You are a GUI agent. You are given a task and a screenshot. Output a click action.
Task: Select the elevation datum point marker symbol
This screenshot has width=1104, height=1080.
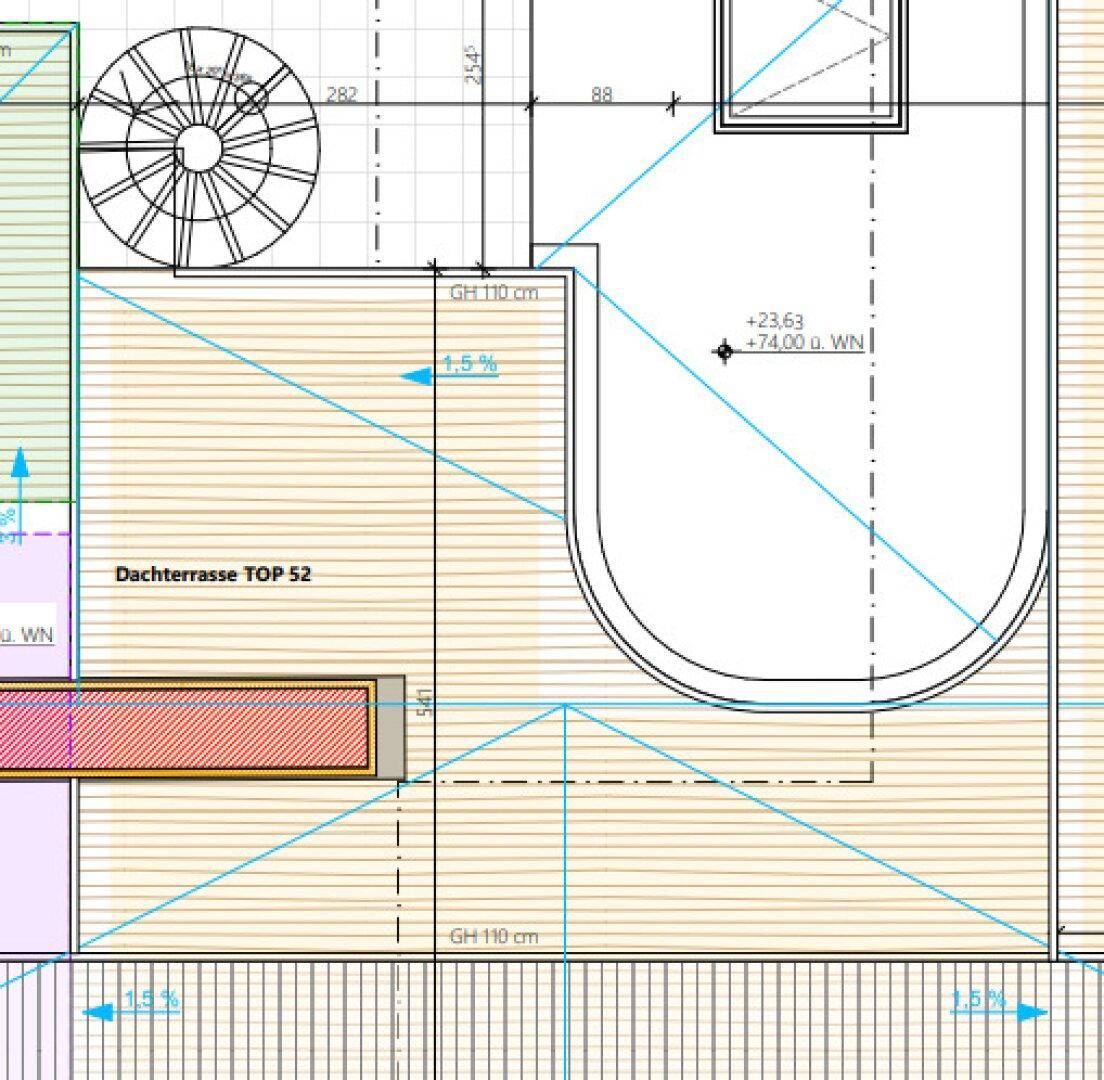724,351
